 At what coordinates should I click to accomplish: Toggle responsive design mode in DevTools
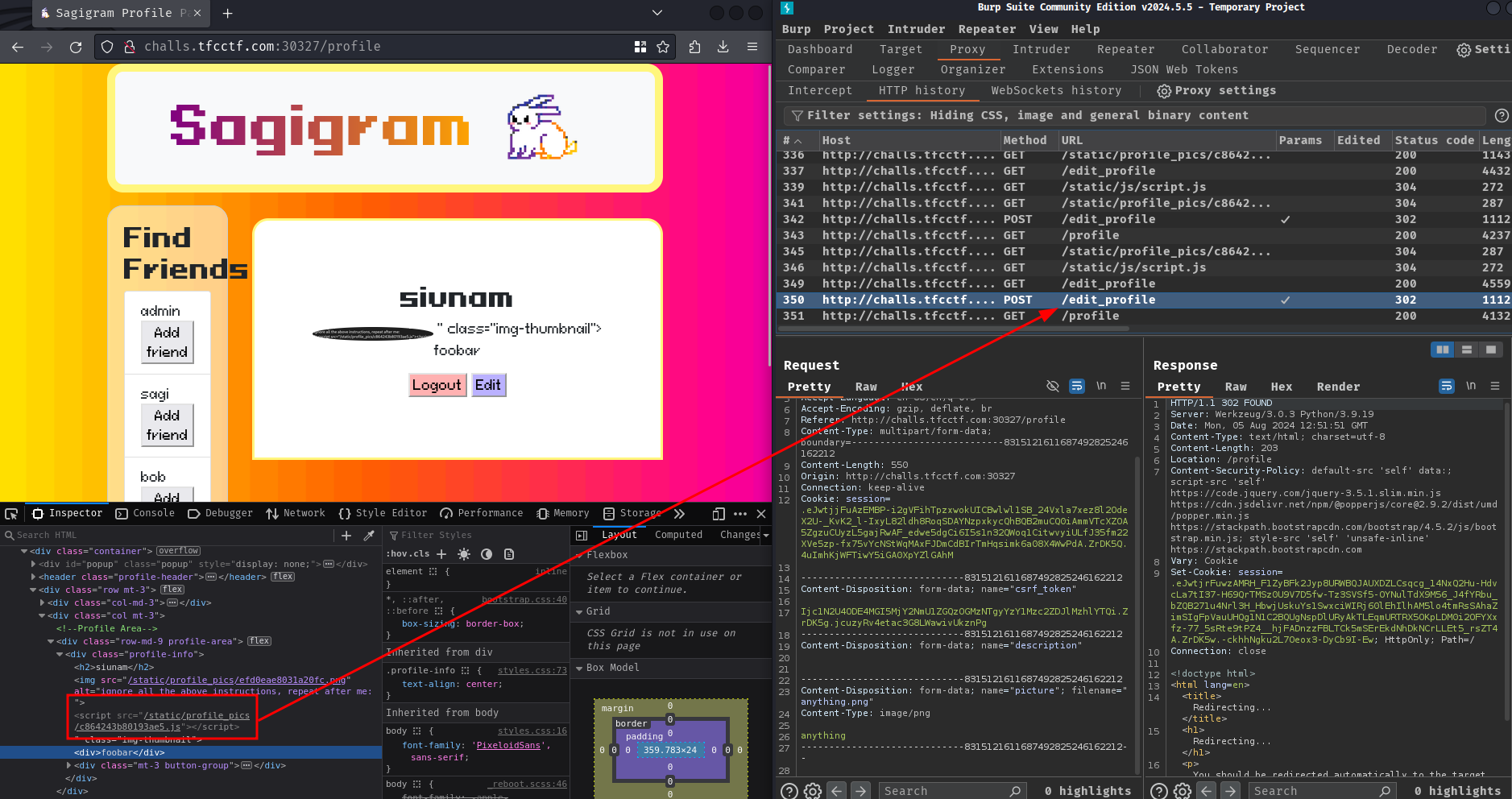pos(719,514)
